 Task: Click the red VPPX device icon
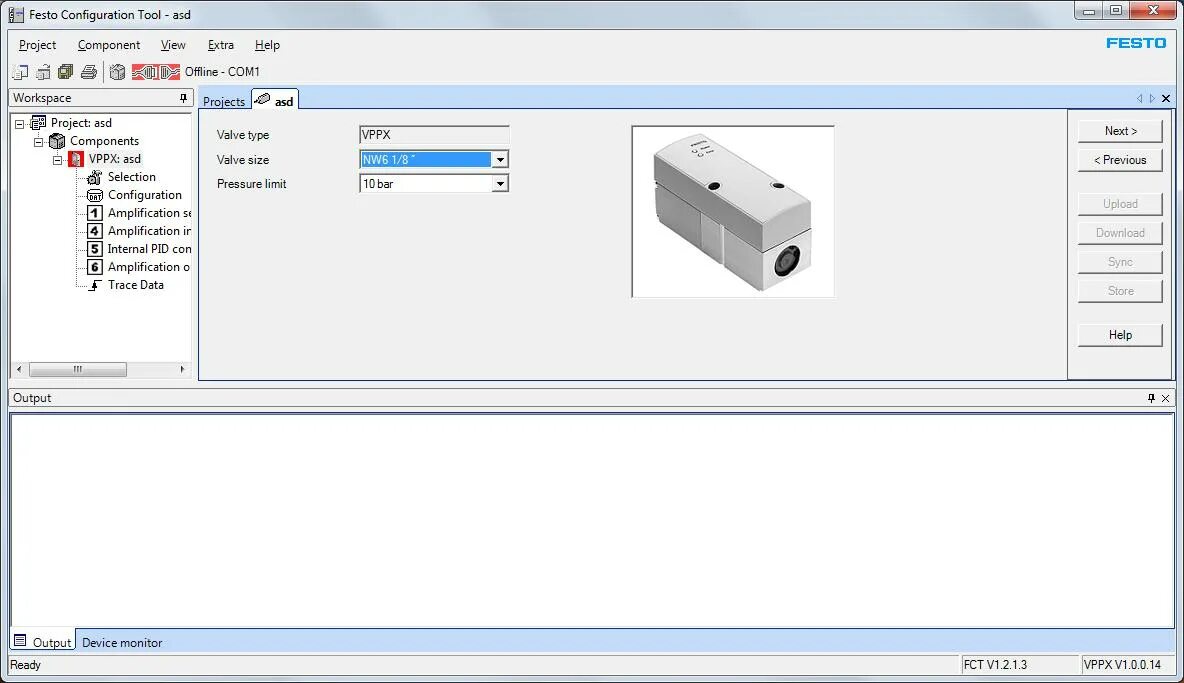pos(76,159)
